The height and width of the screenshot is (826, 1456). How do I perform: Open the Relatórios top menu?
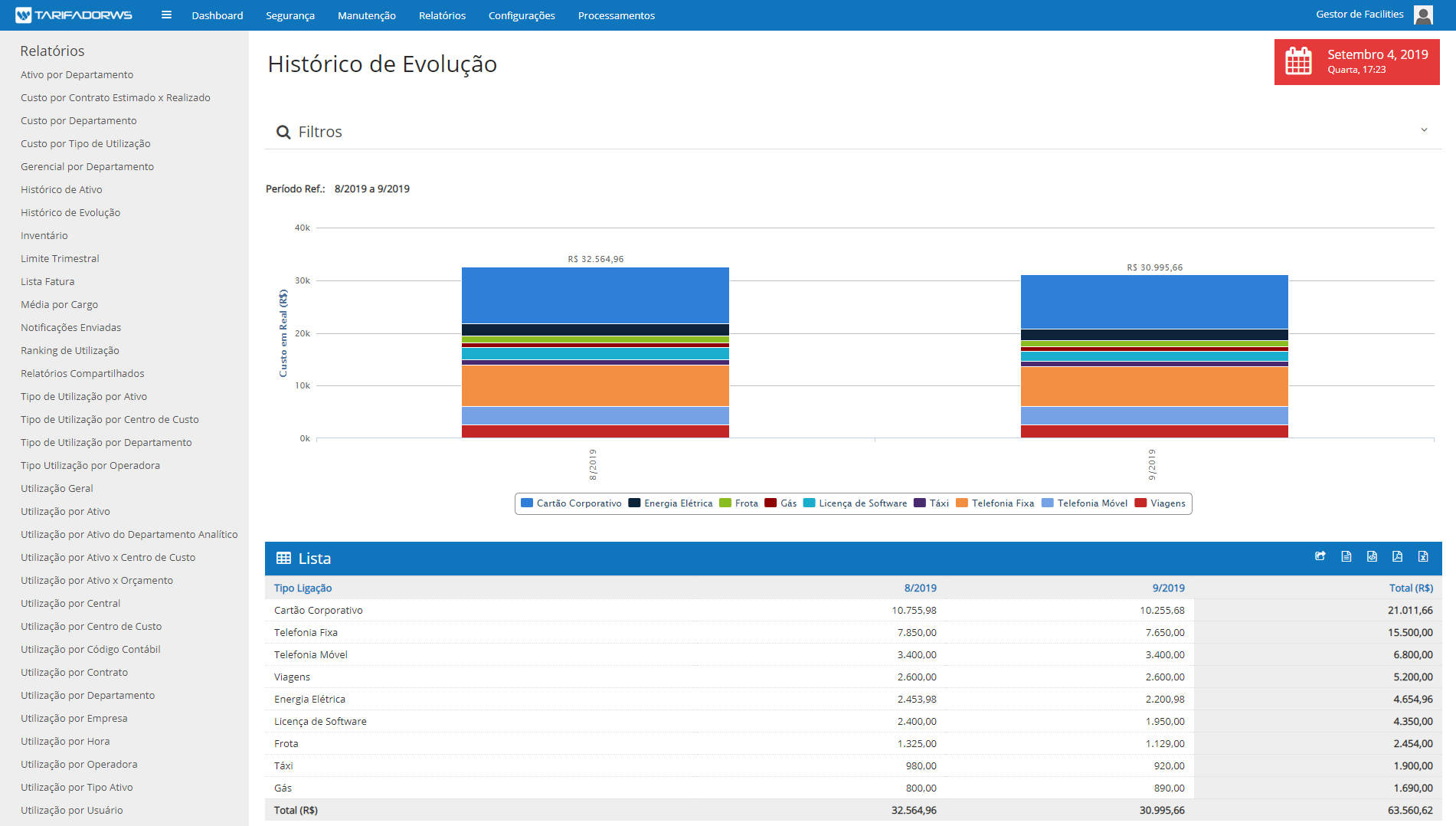(442, 15)
